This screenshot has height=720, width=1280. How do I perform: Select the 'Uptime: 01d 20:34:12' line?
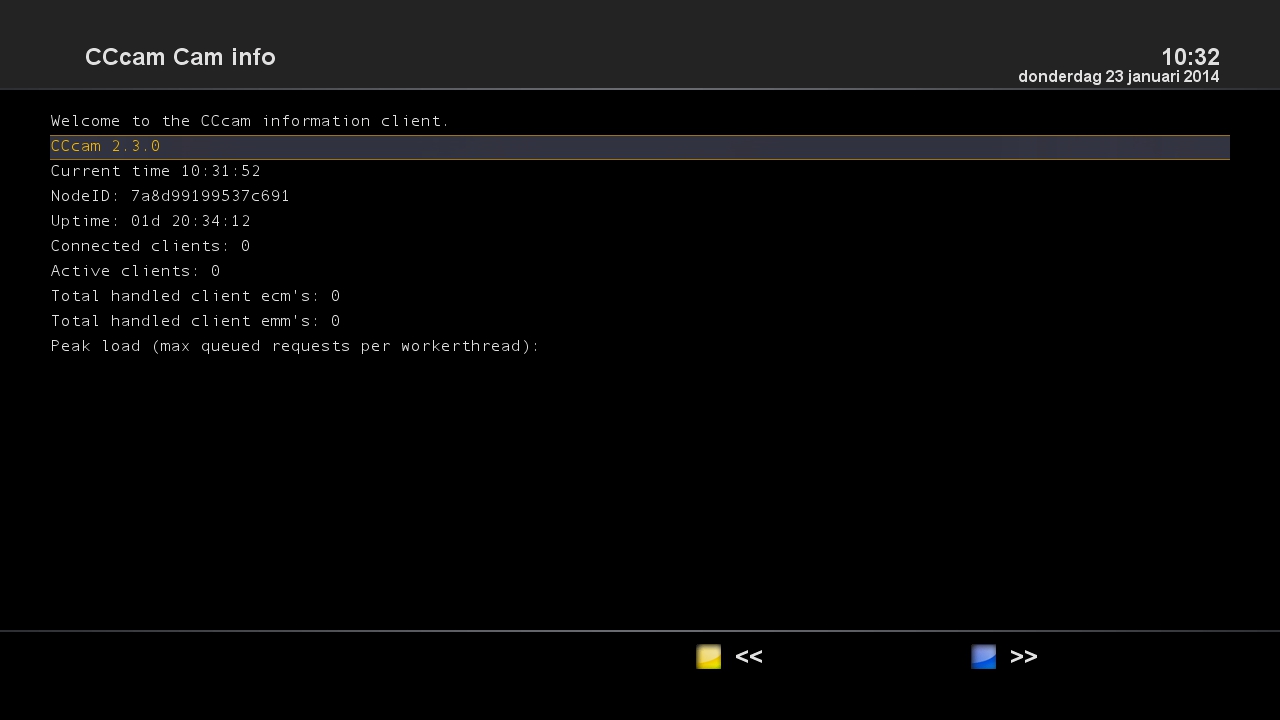coord(640,222)
